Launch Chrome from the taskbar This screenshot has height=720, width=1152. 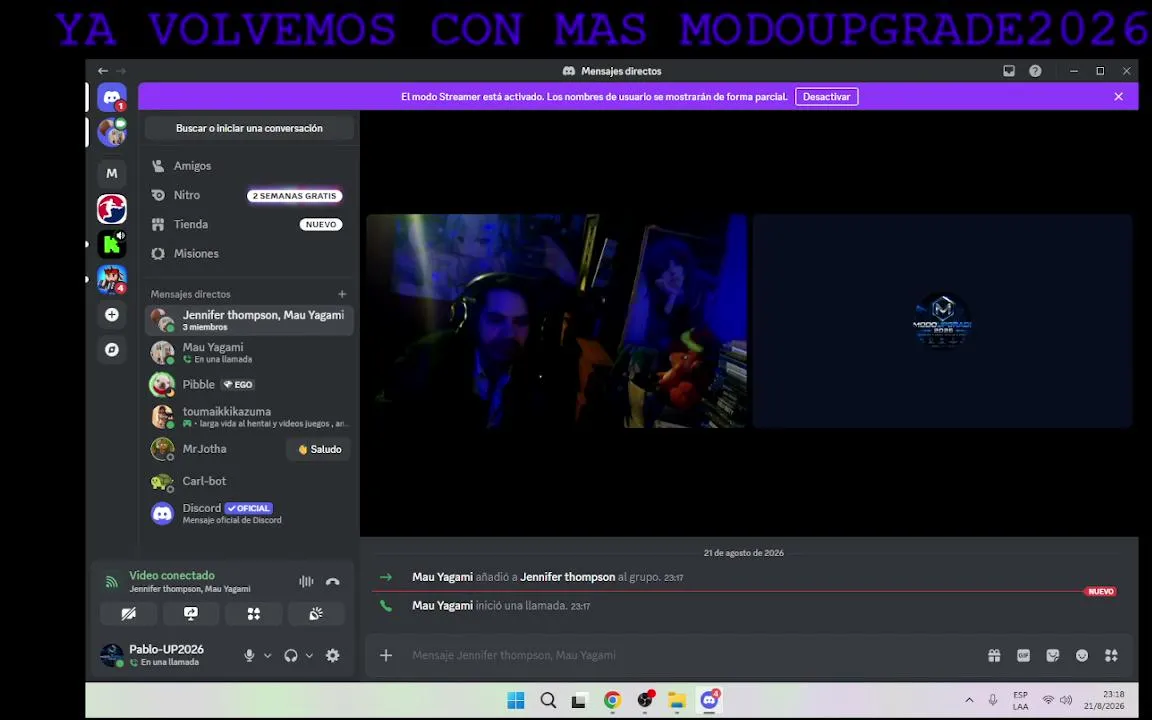tap(612, 700)
